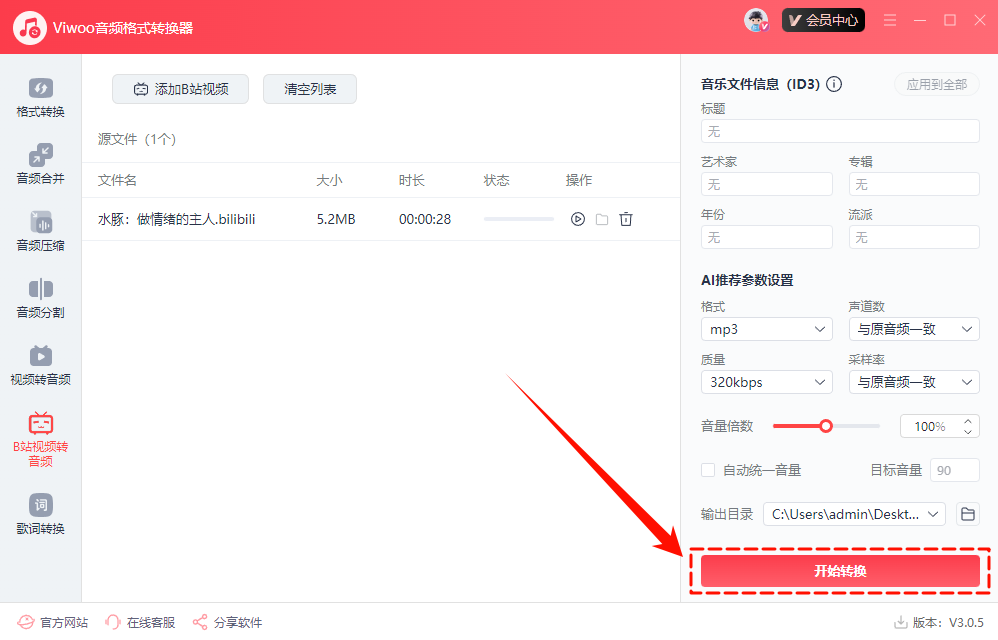The height and width of the screenshot is (640, 998).
Task: Play the 水豚 audio file preview
Action: [577, 218]
